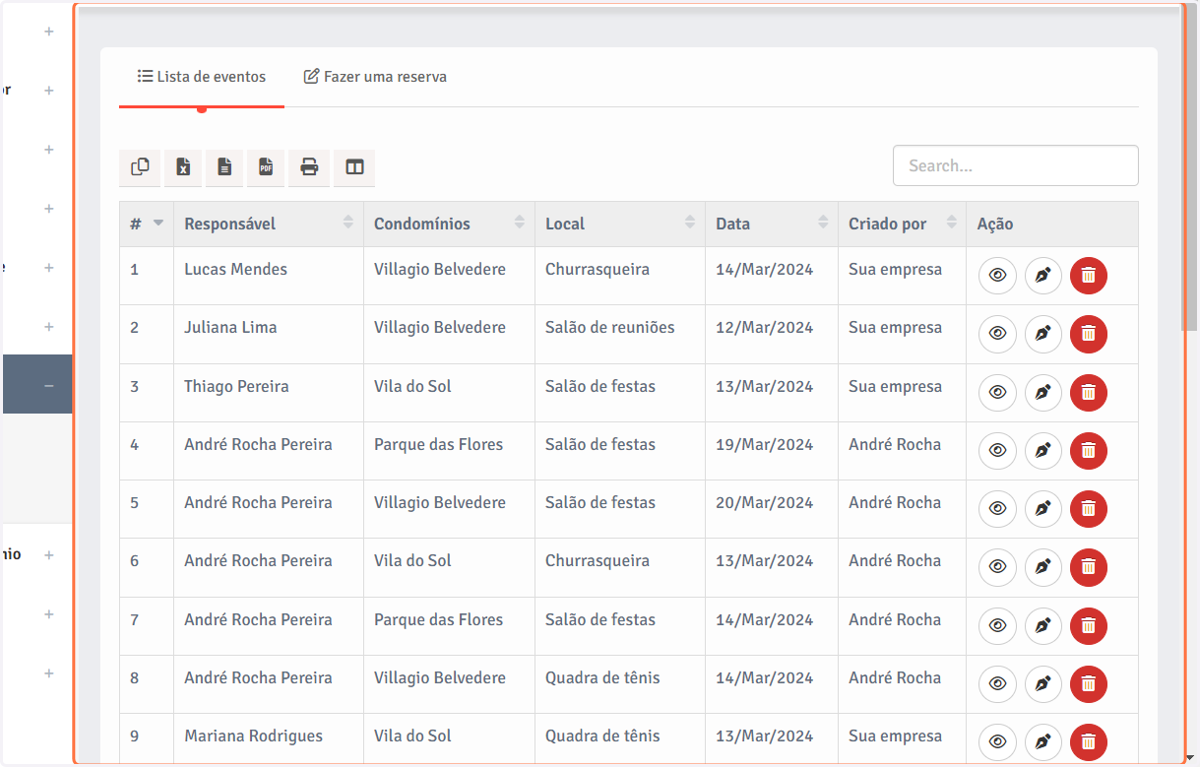Screen dimensions: 1200x767
Task: Edit row 4 Parque das Flores reservation
Action: (x=1043, y=451)
